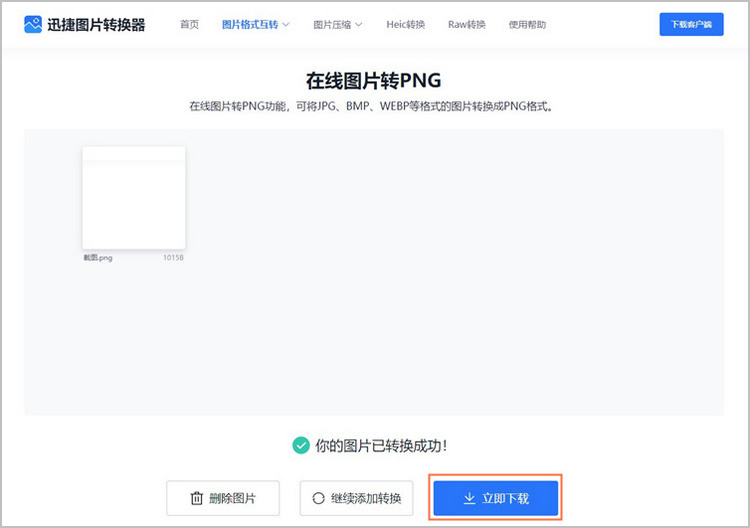Click the 删除图片 button

223,498
